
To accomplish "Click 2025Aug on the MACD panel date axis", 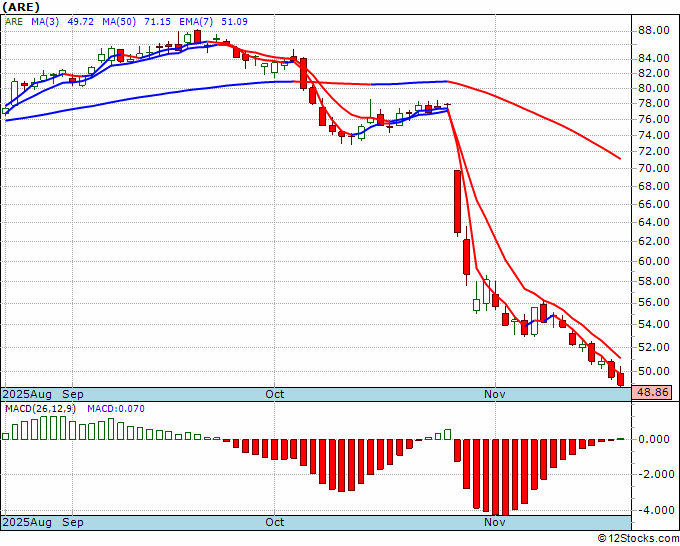I will [x=27, y=522].
